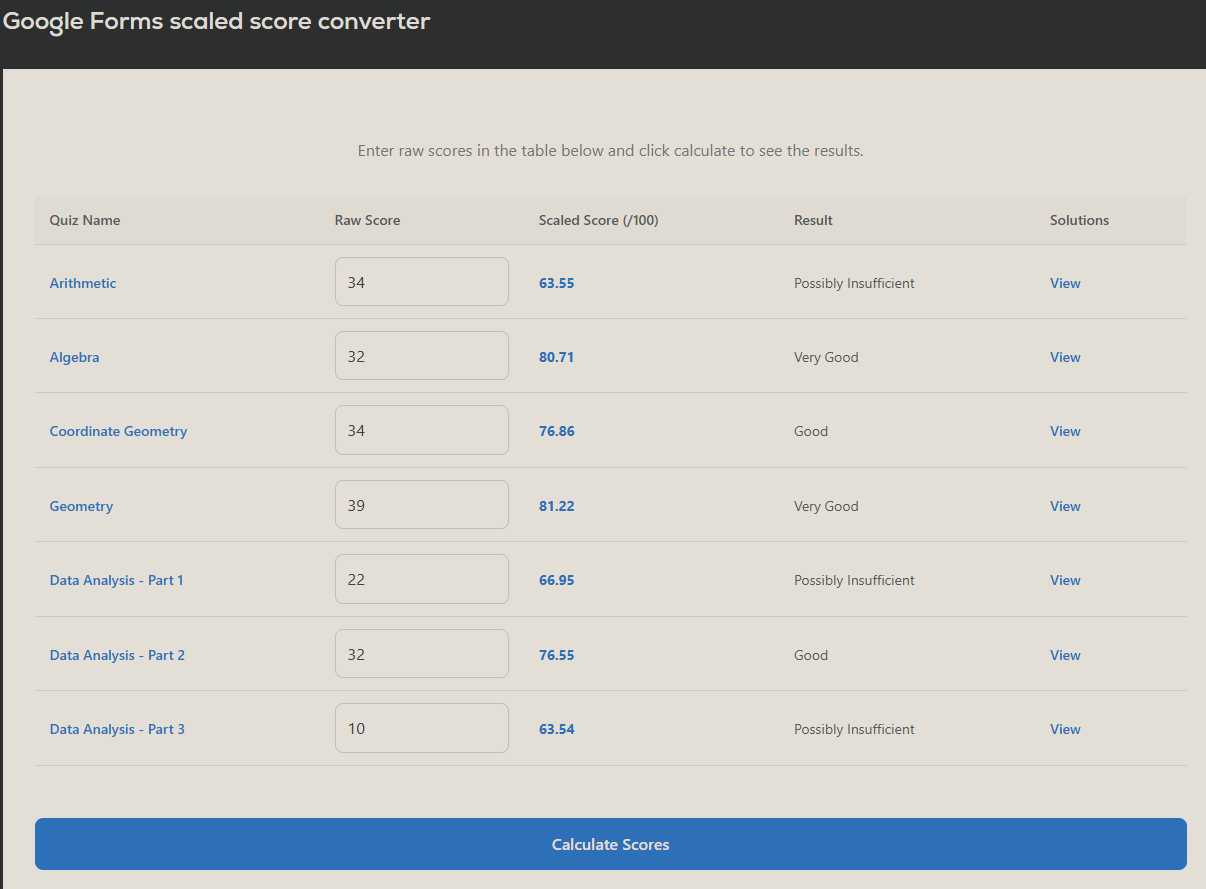
Task: Click the Geometry raw score input
Action: point(421,505)
